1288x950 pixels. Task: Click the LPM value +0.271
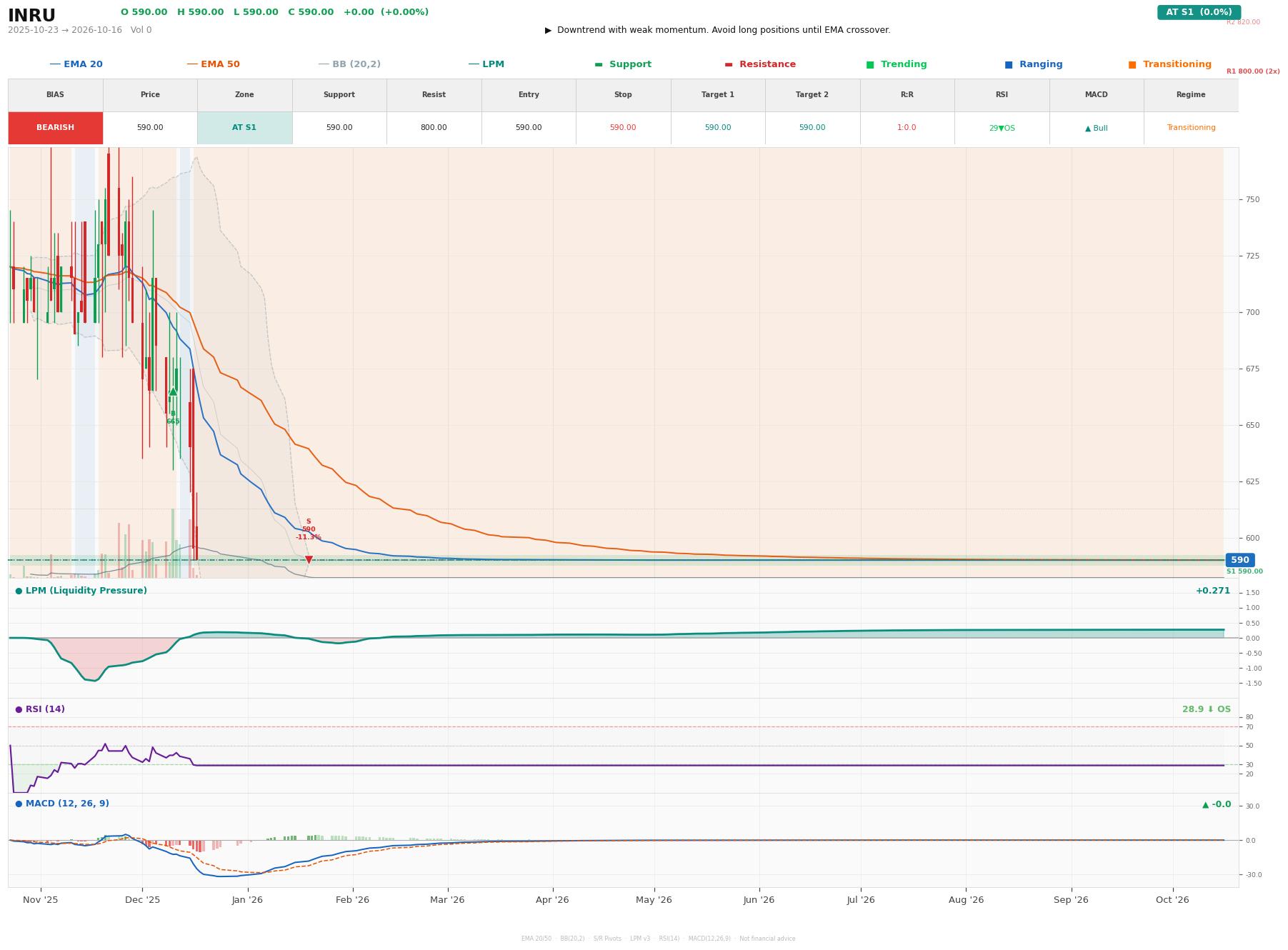(1213, 591)
